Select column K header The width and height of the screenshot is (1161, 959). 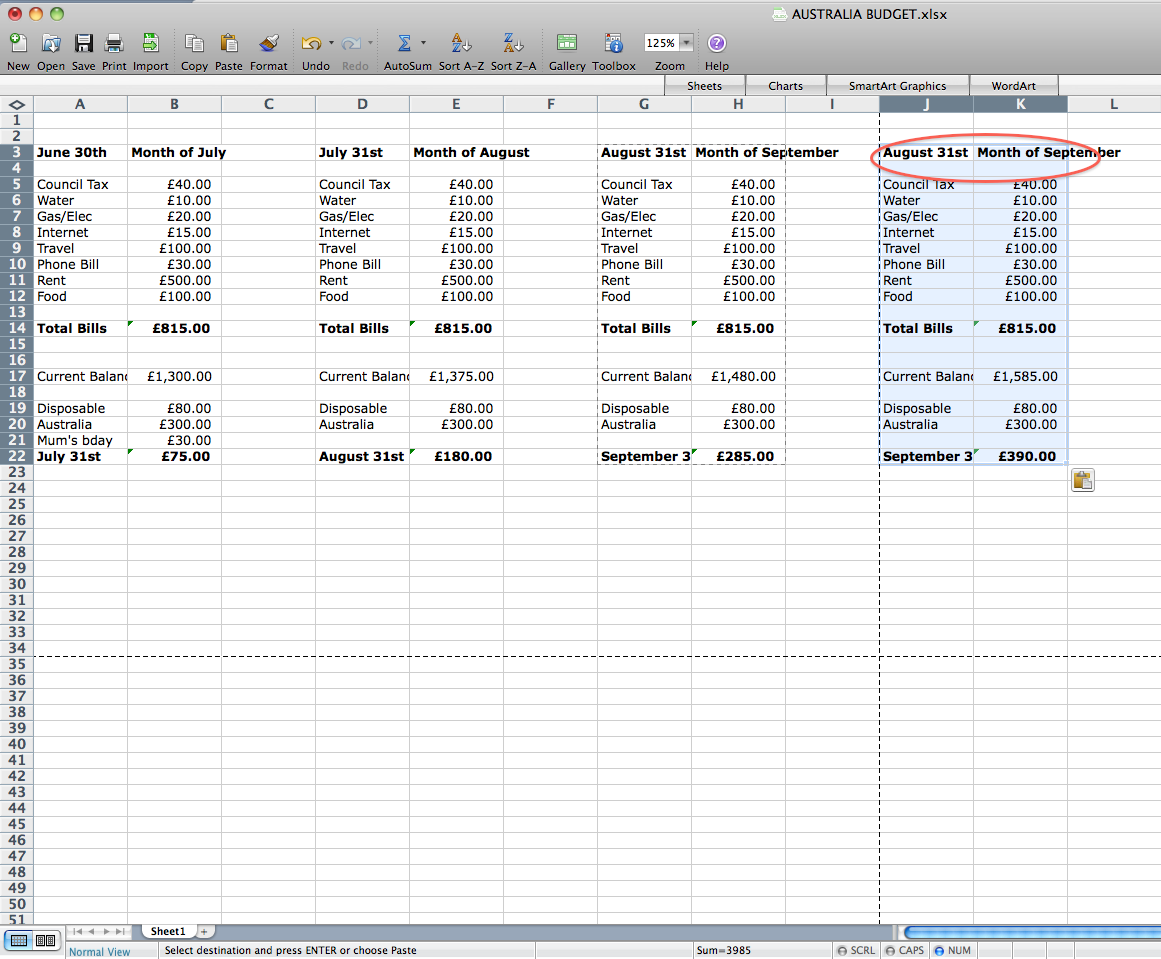[x=1020, y=104]
